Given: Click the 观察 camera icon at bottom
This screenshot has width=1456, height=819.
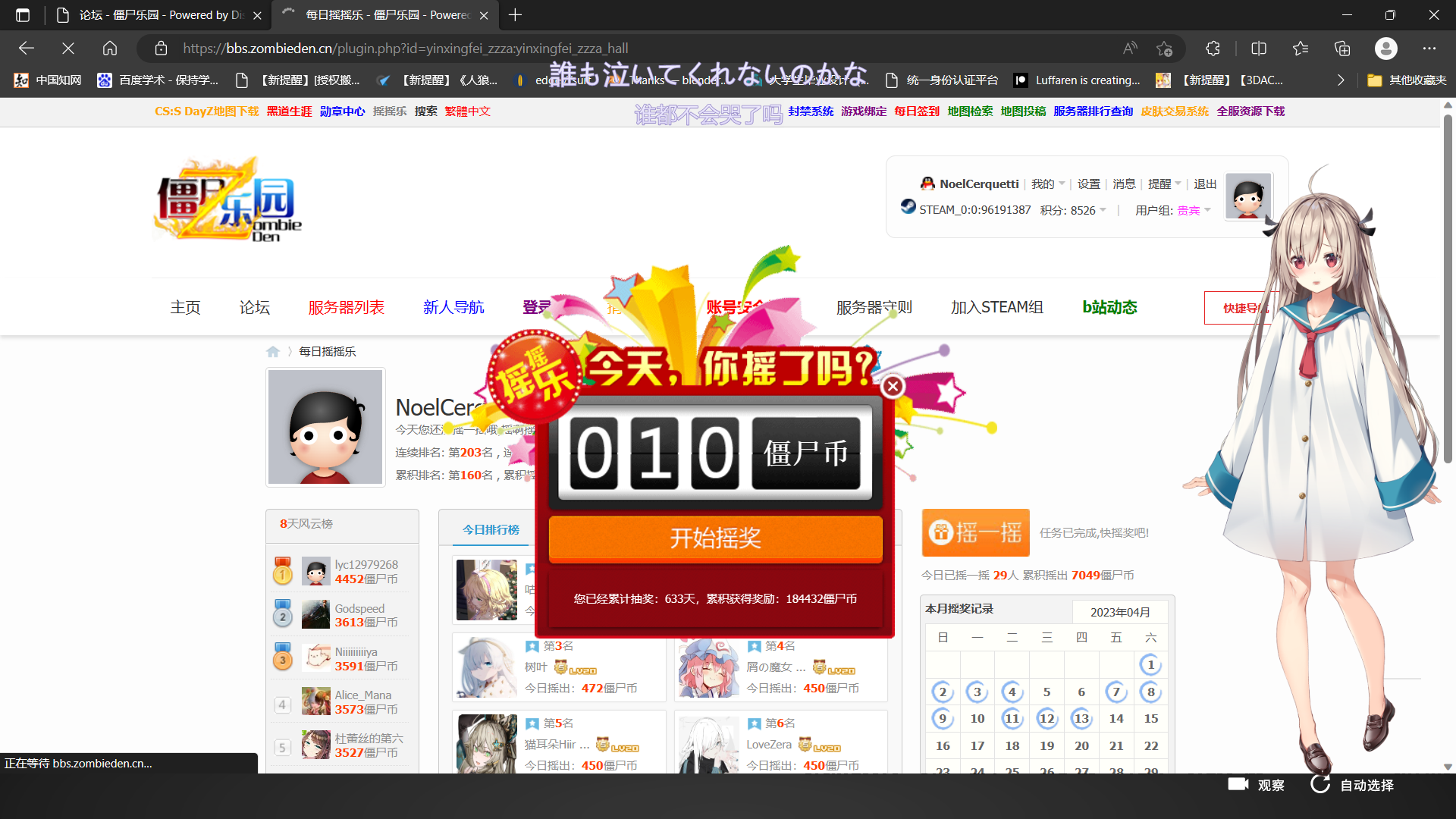Looking at the screenshot, I should pos(1238,784).
